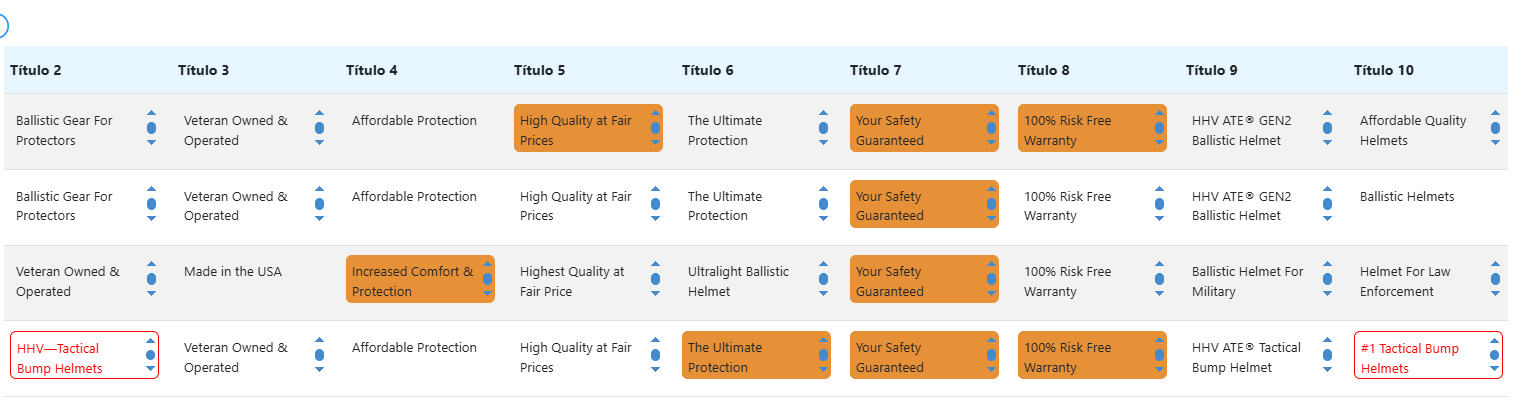This screenshot has width=1538, height=405.
Task: Click up arrow in Ballistic Helmet For Military cell
Action: [1327, 265]
